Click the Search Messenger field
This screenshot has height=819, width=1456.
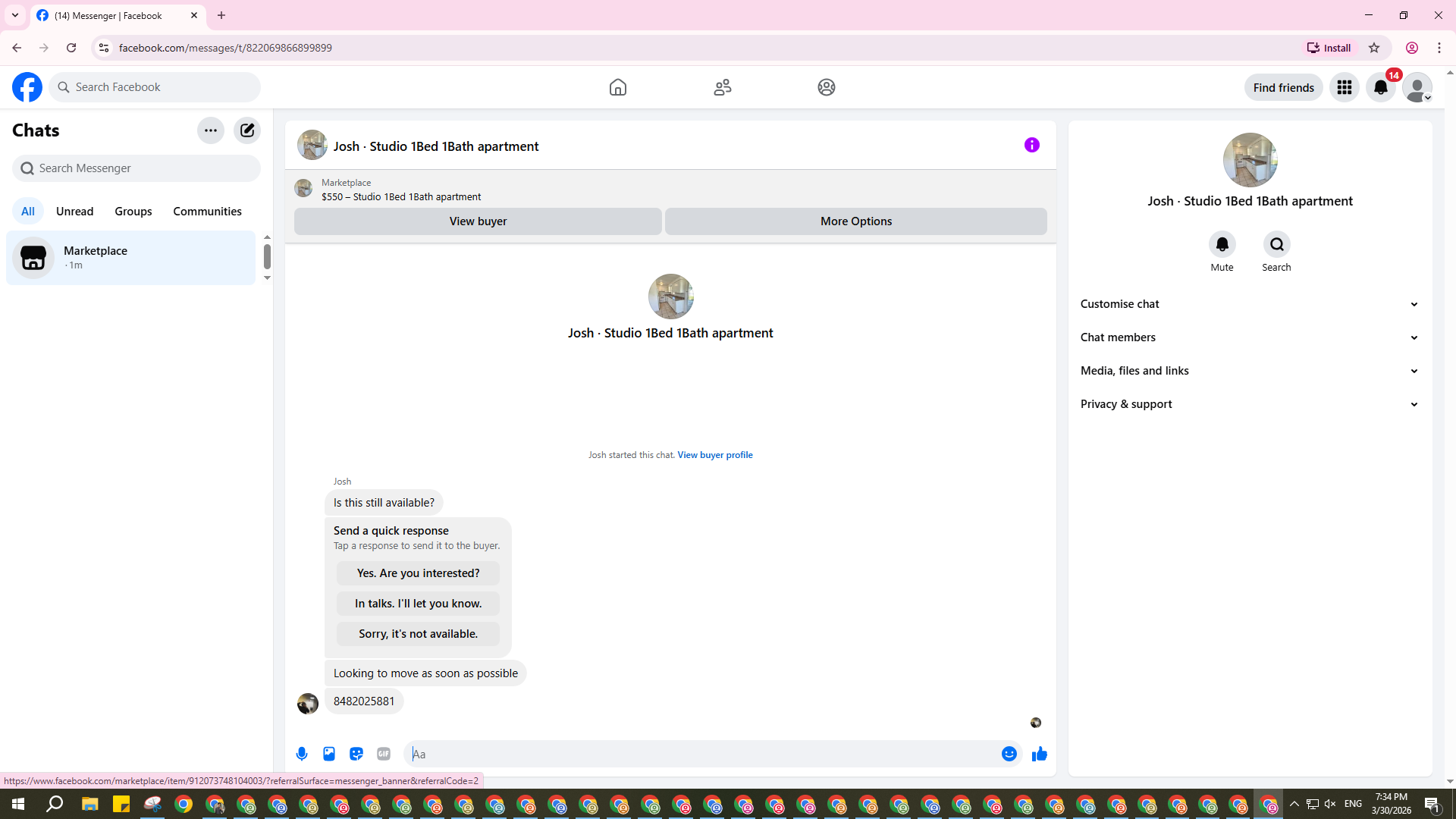136,168
